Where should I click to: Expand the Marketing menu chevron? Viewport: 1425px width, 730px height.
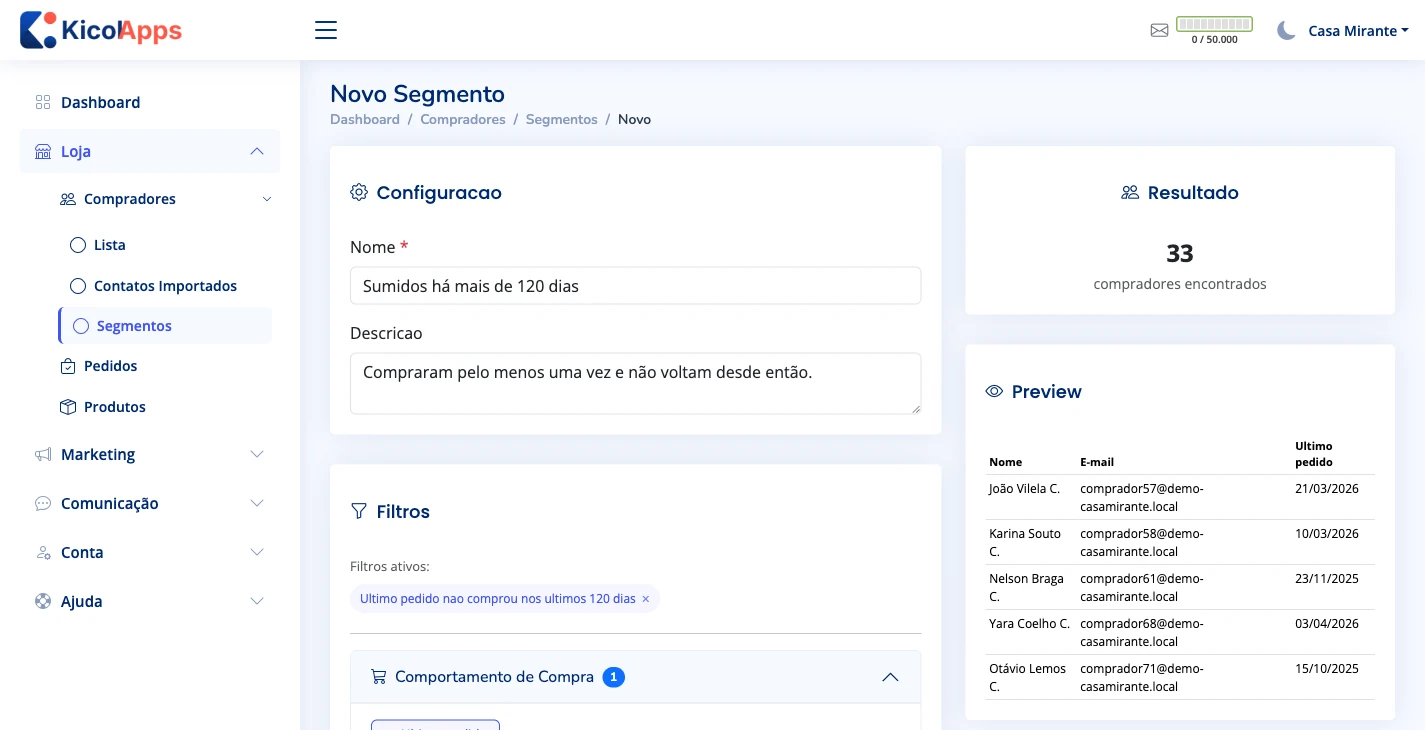coord(257,454)
